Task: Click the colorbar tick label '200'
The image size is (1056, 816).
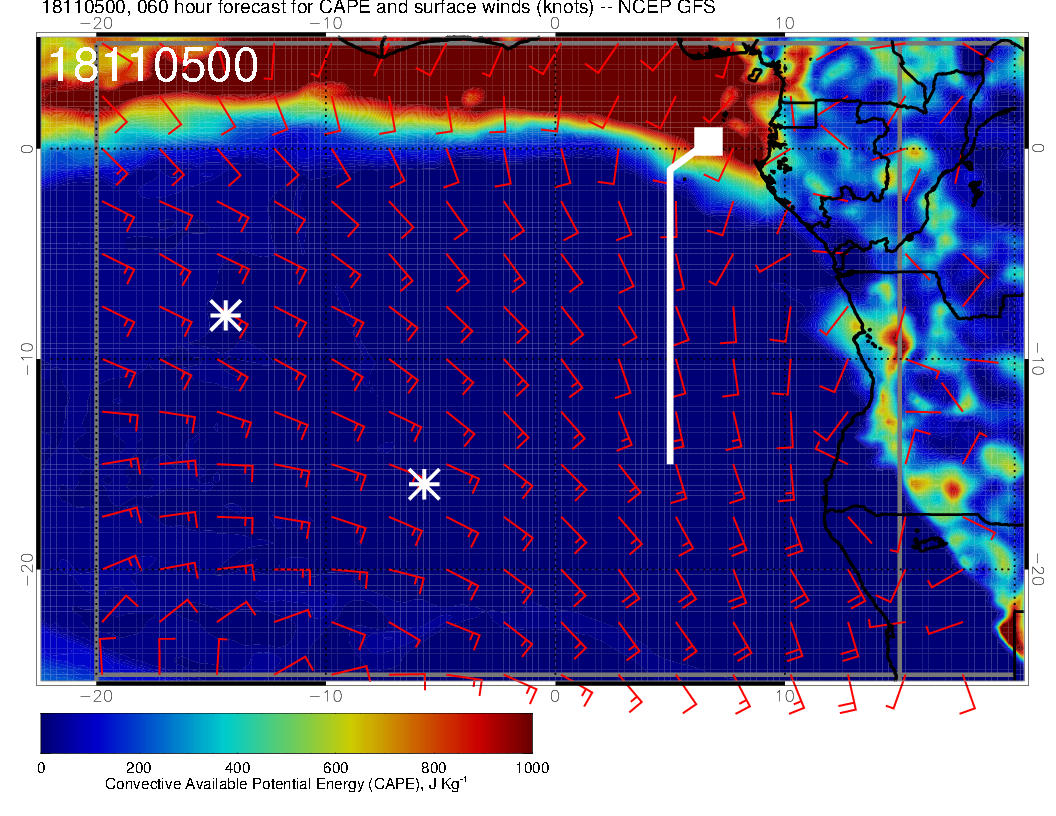Action: (139, 768)
